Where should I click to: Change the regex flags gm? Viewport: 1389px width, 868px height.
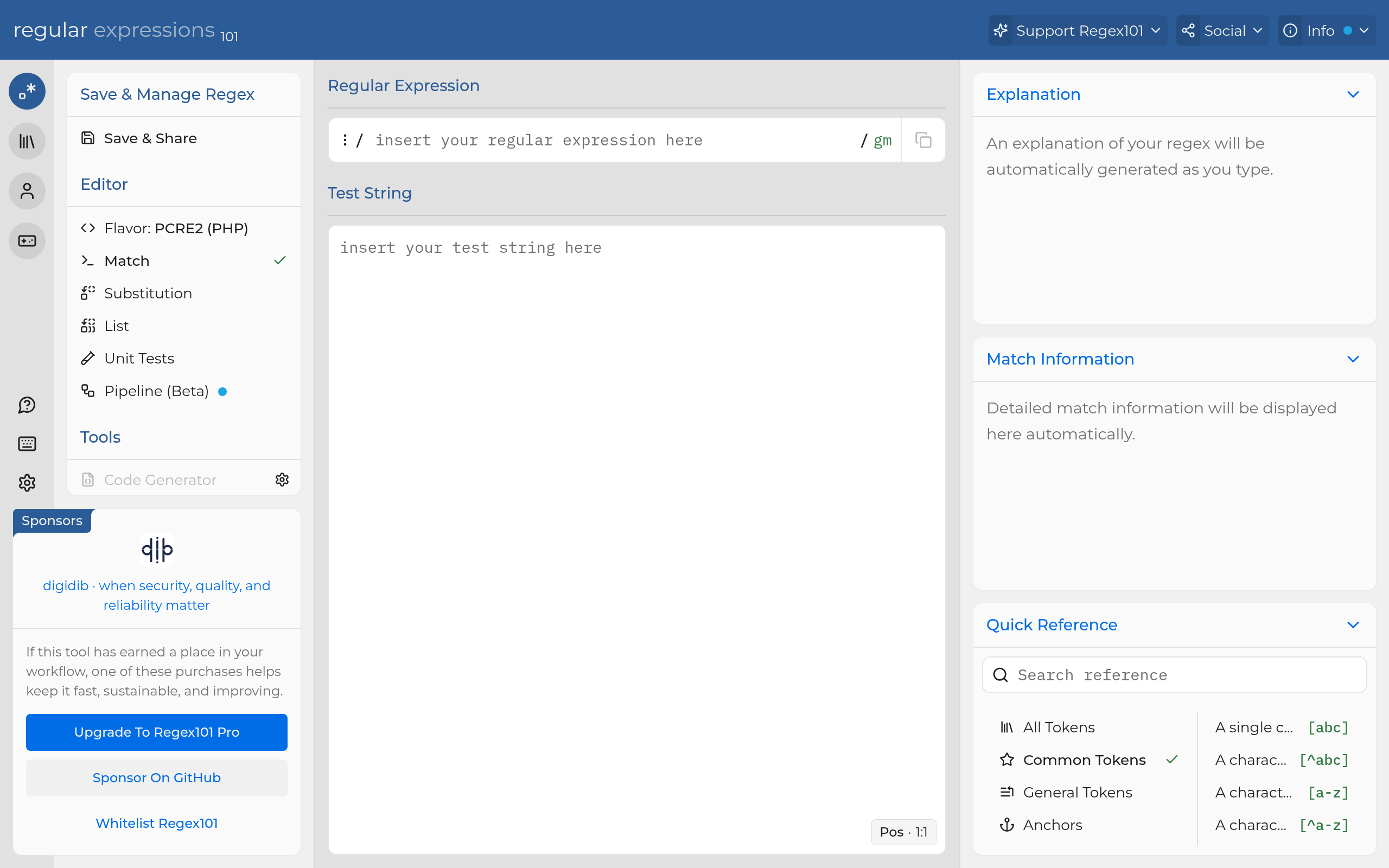tap(883, 140)
